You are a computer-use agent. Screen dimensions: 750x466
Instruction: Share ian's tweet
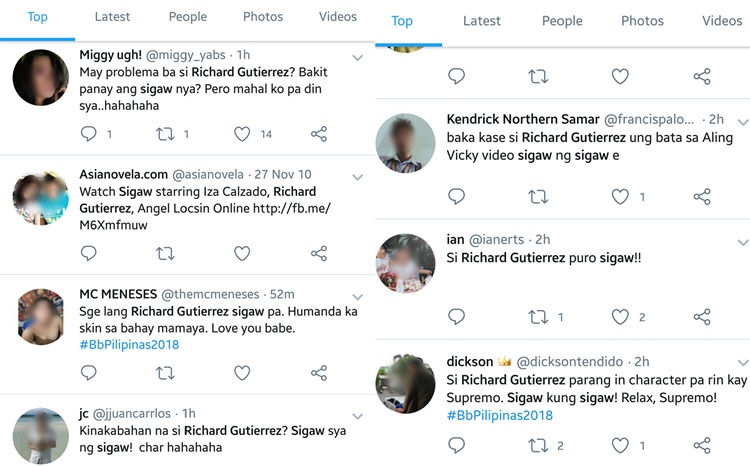[702, 317]
